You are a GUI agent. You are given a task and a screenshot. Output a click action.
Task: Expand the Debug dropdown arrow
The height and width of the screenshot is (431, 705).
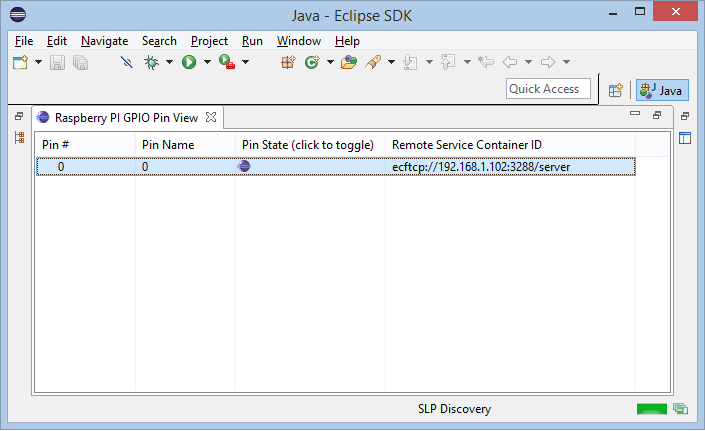170,62
